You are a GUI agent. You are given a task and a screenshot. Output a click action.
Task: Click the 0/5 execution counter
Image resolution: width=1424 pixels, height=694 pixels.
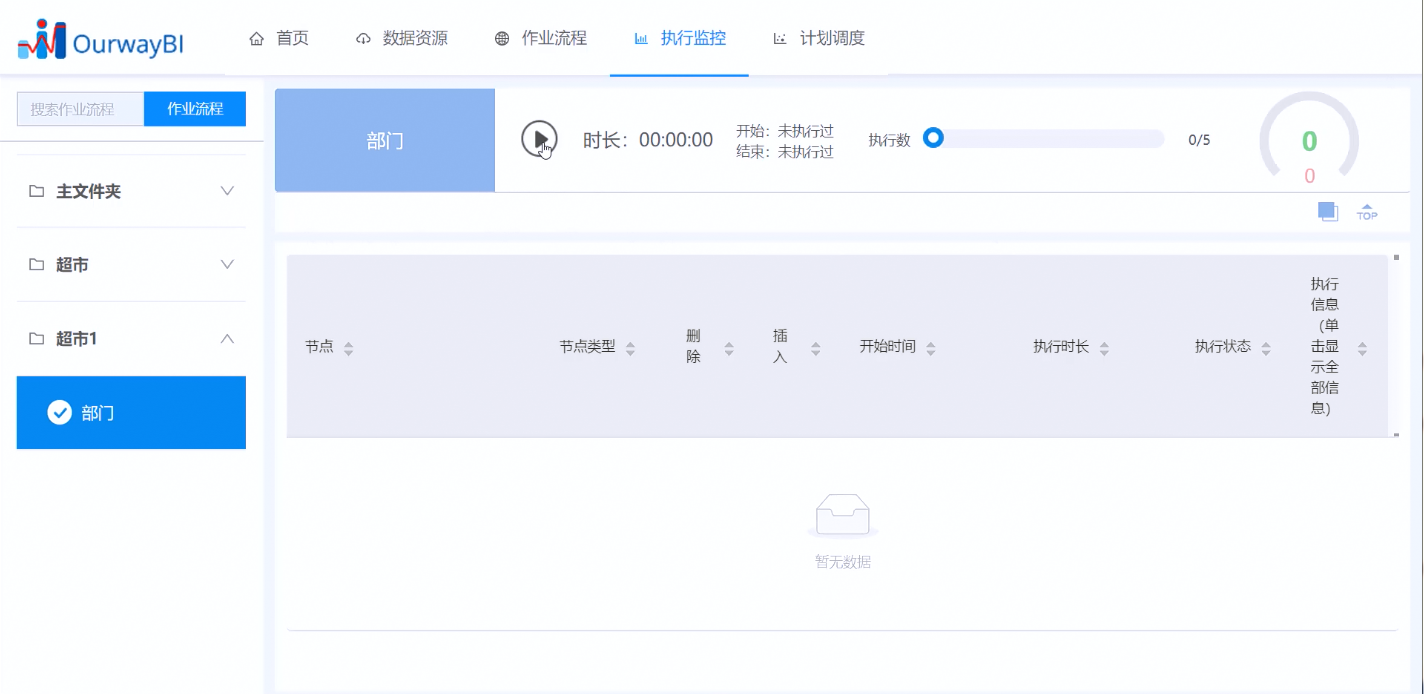1199,140
